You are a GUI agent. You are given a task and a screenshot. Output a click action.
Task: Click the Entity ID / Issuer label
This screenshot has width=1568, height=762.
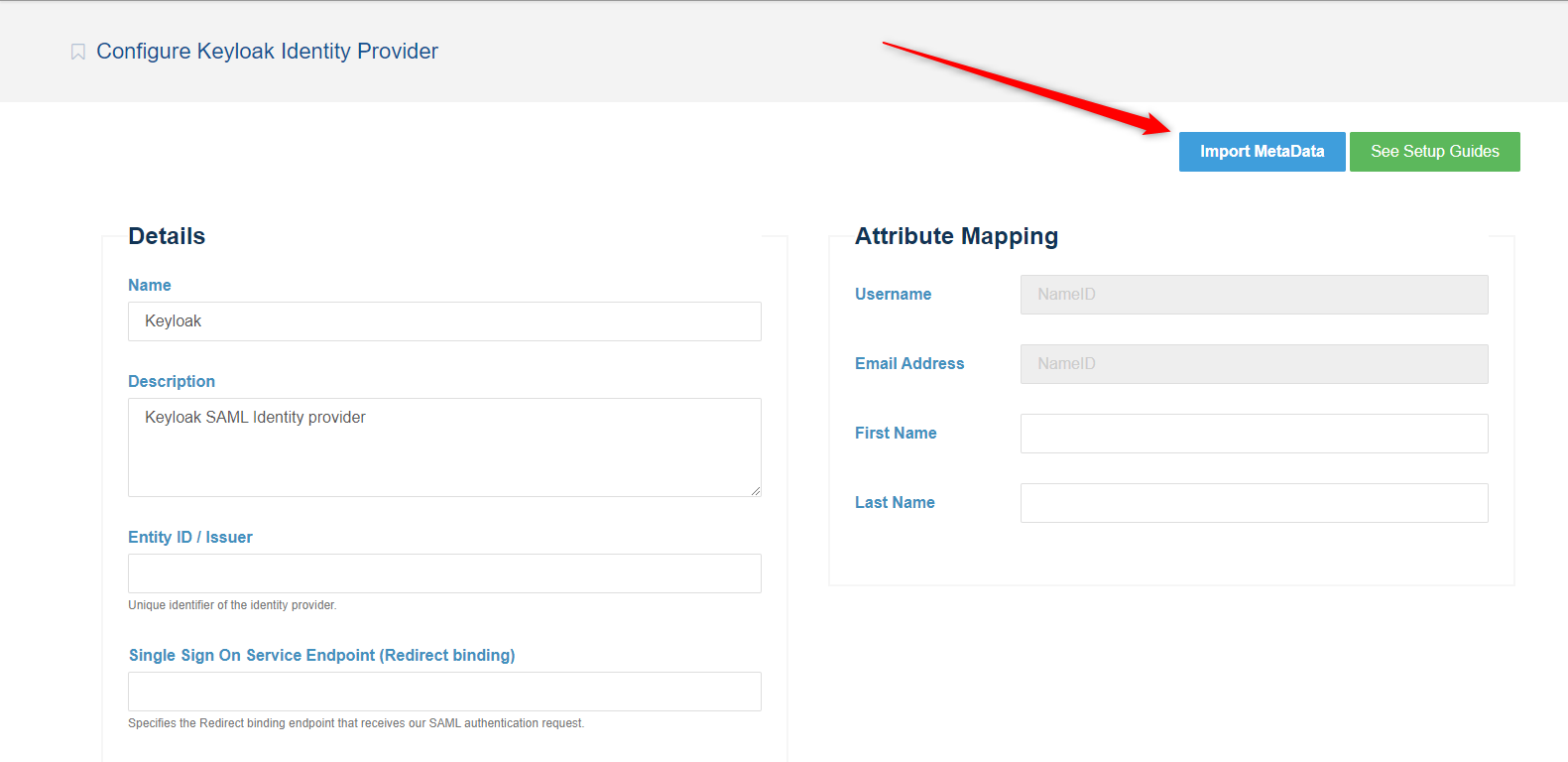[x=190, y=537]
